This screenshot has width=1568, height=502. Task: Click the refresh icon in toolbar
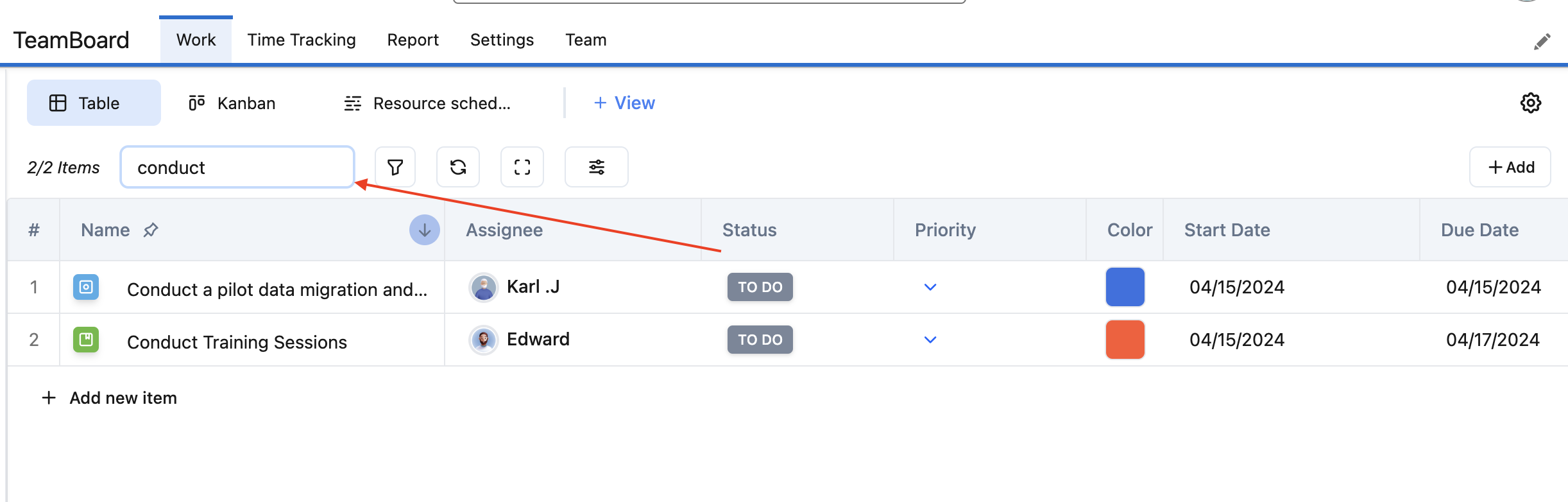pyautogui.click(x=458, y=167)
